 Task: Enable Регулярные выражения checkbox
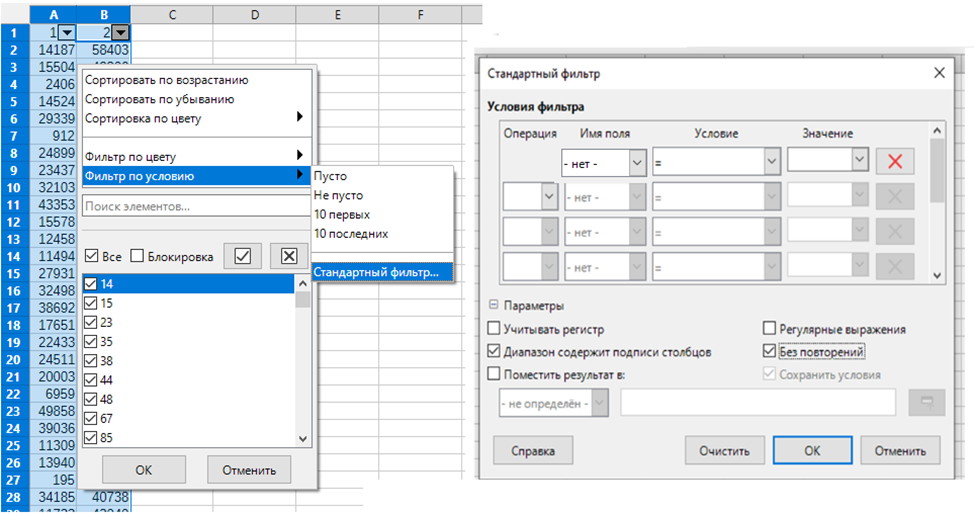tap(769, 329)
